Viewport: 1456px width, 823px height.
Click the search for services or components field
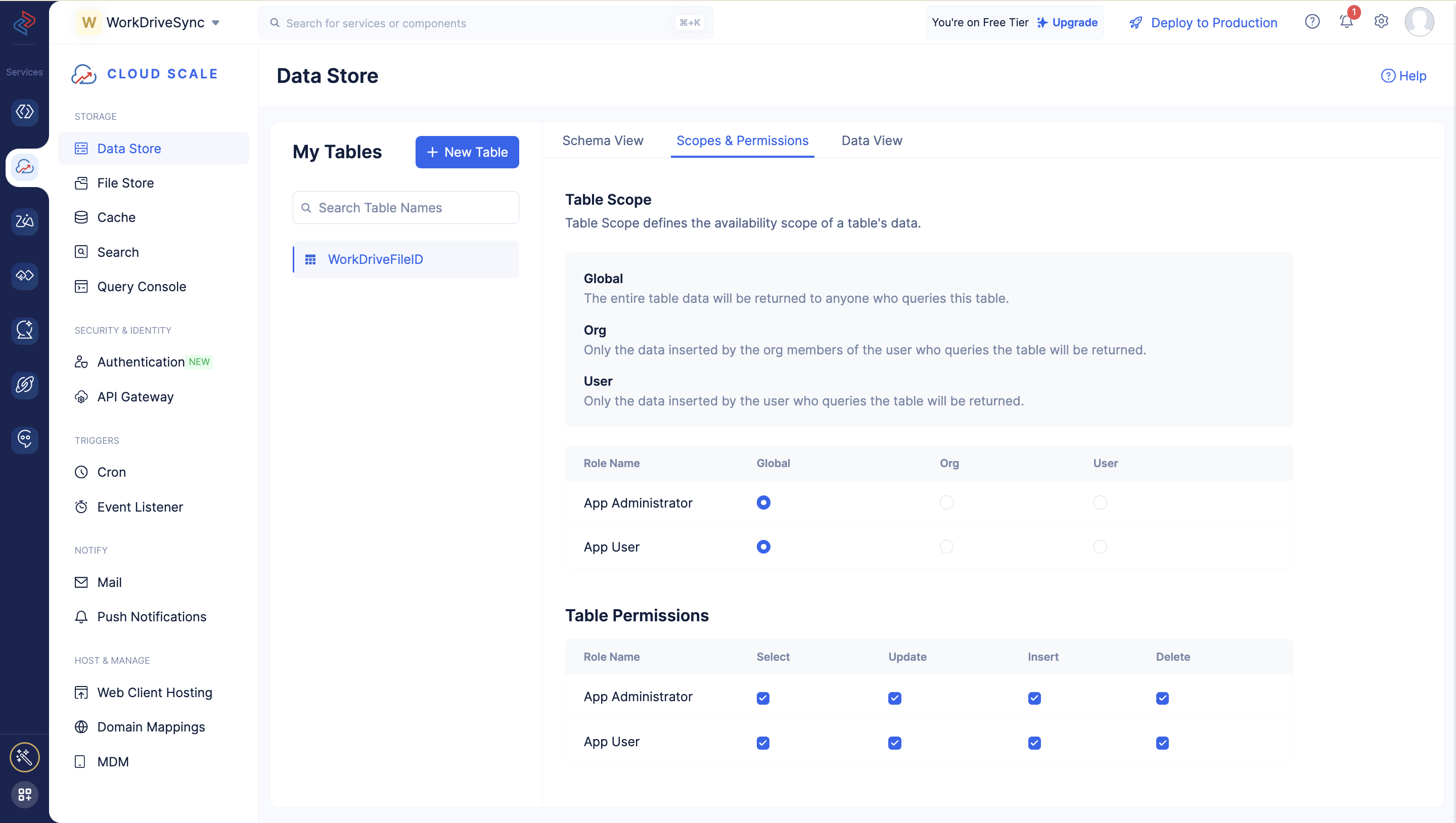point(485,23)
